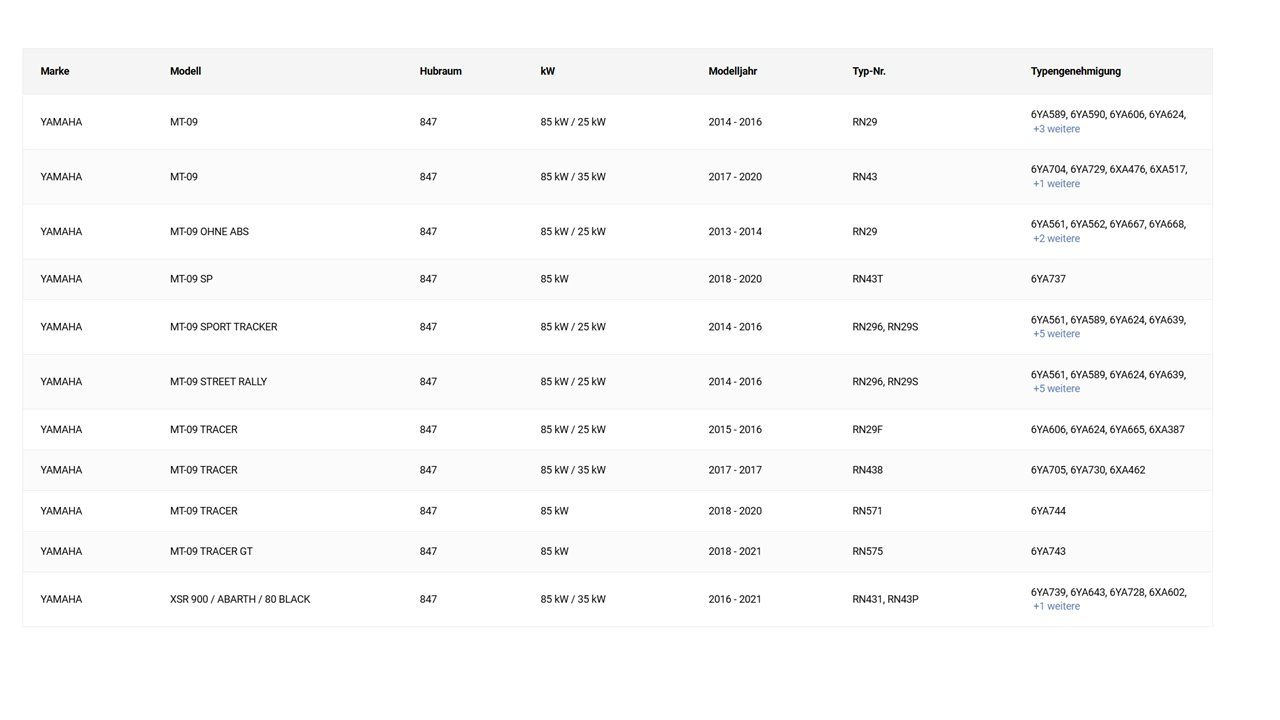1280x720 pixels.
Task: Click the MT-09 OHNE ABS model cell
Action: coord(209,232)
